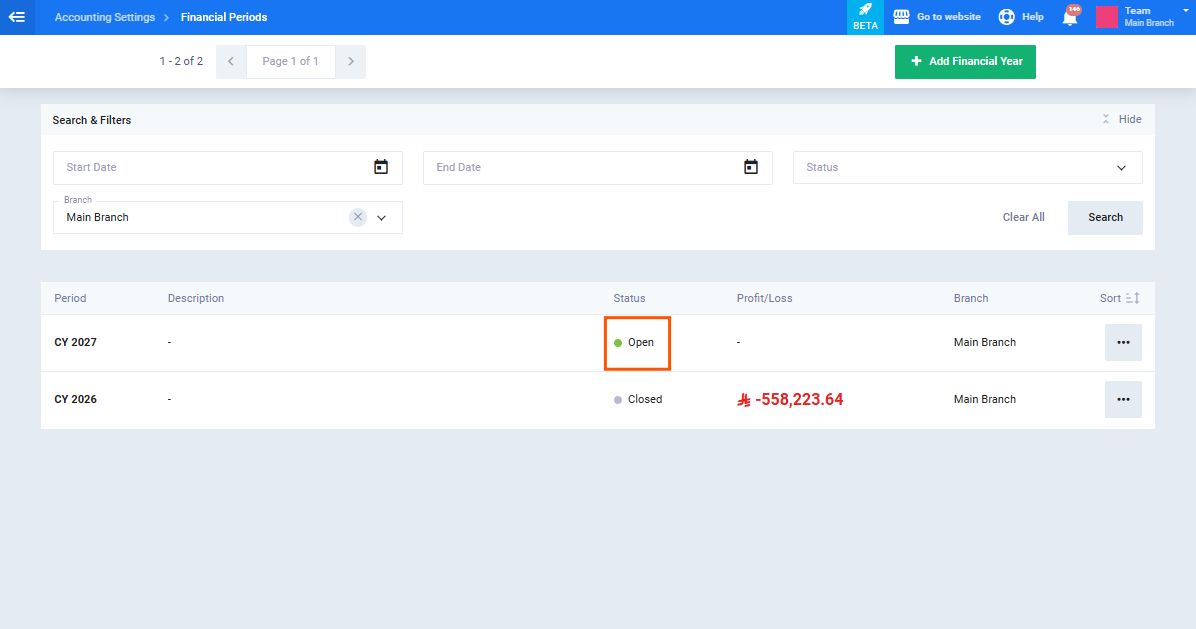
Task: Click the Status column header
Action: (629, 298)
